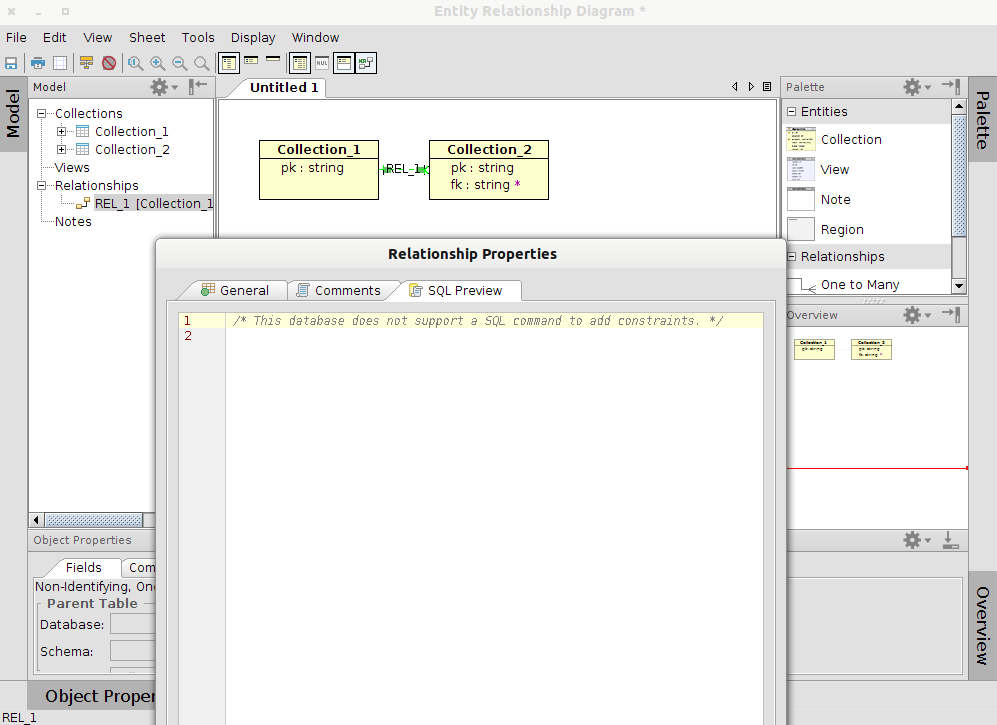
Task: Click the Save diagram toolbar icon
Action: point(11,63)
